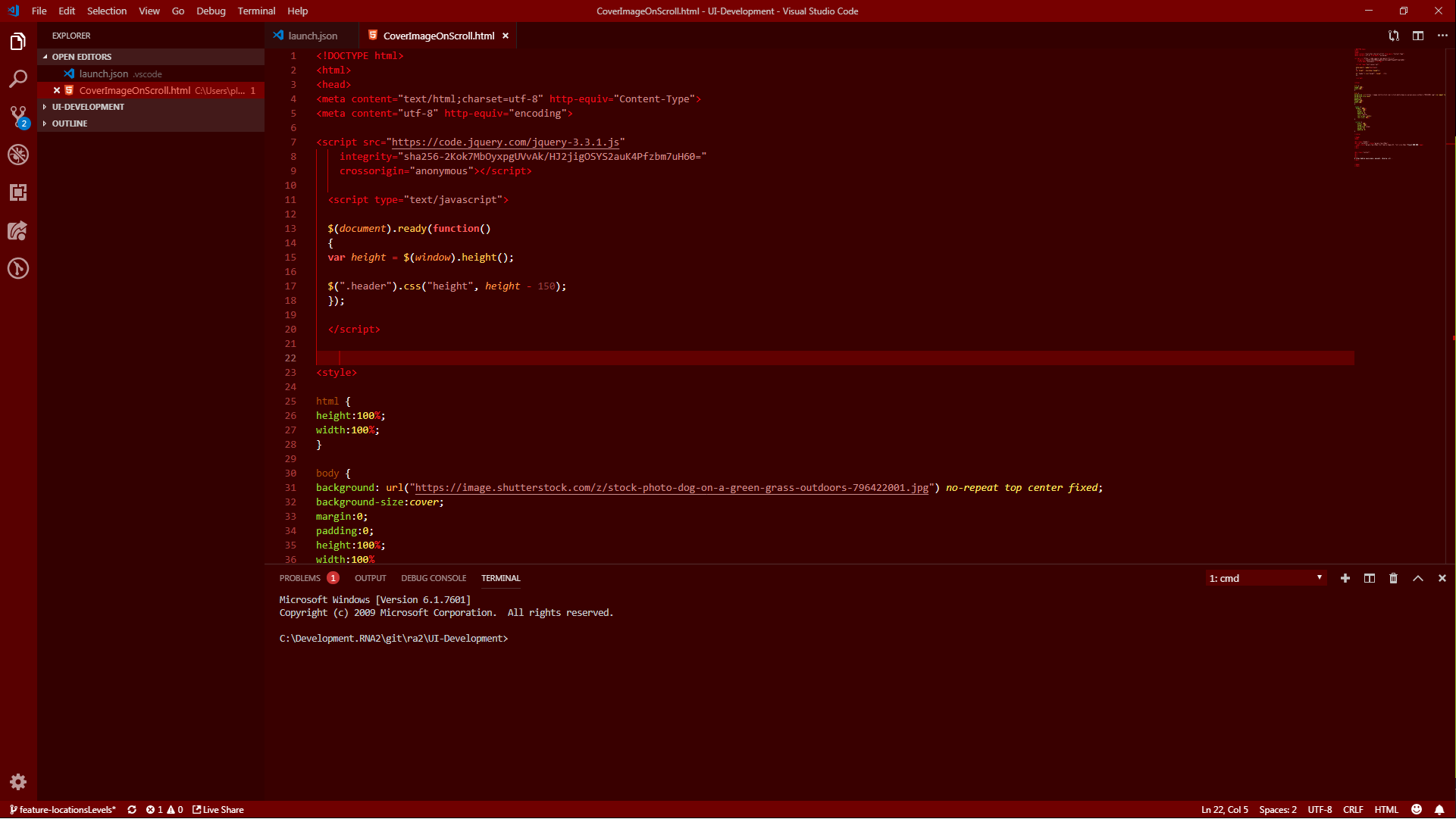Close the CoverImageOnScroll.html tab
This screenshot has width=1456, height=819.
(x=506, y=36)
